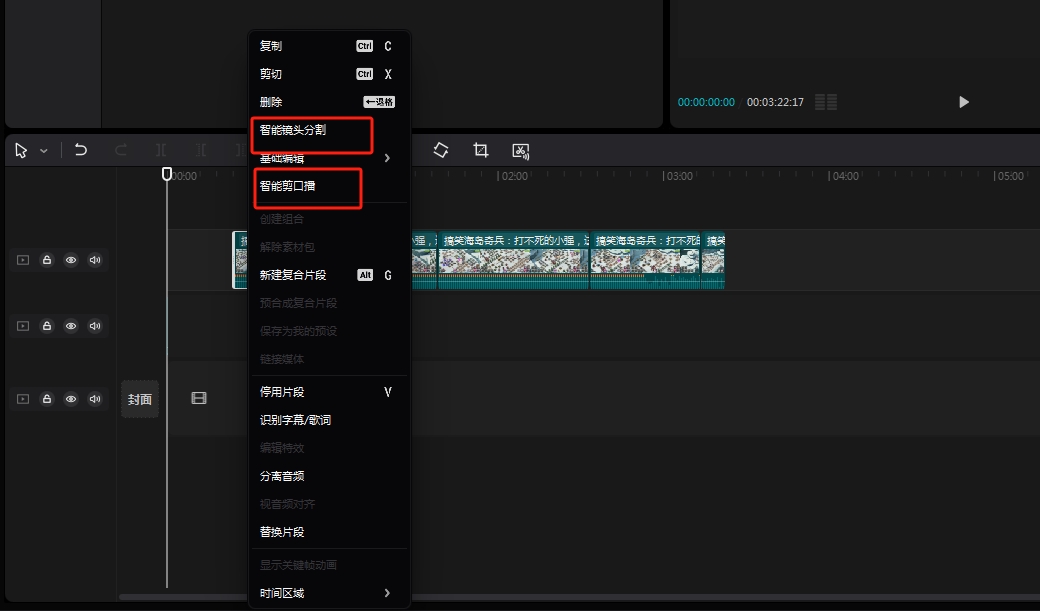Click the dimmed redo arrow
The width and height of the screenshot is (1040, 611).
tap(121, 150)
